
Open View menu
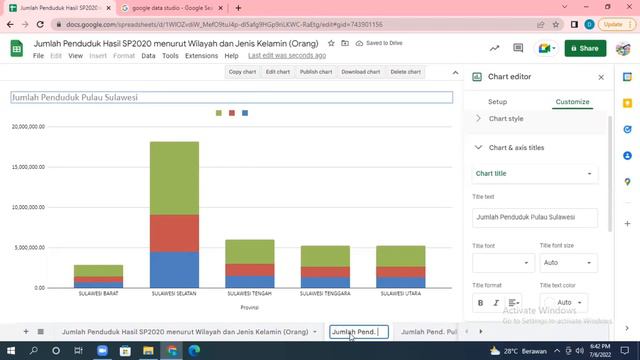click(x=76, y=56)
